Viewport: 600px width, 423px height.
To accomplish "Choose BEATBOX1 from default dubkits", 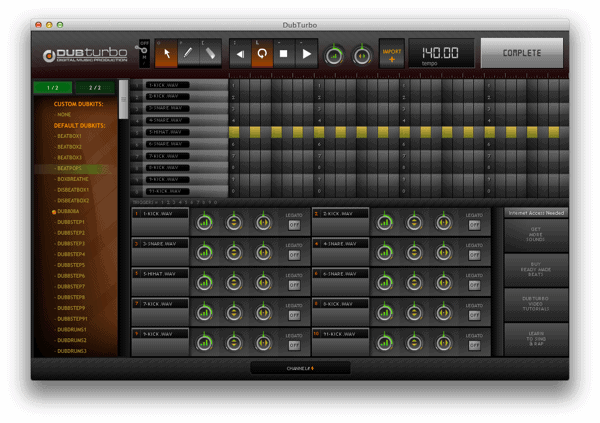I will click(x=70, y=136).
